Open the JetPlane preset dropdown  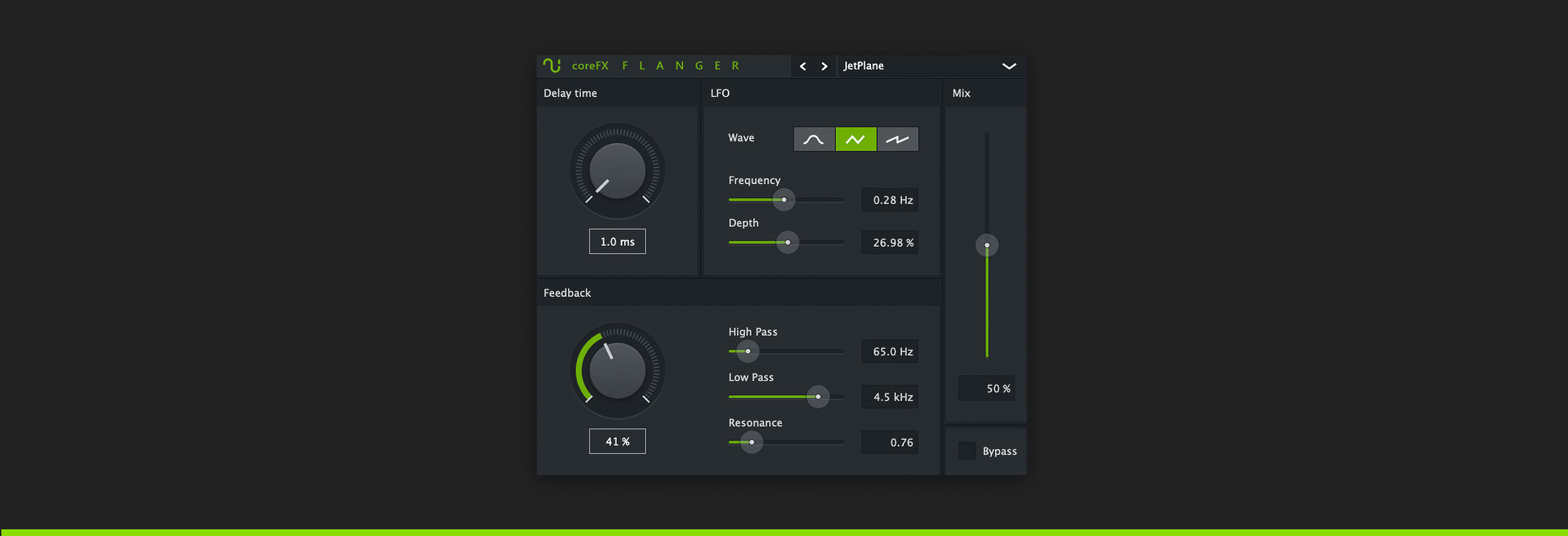click(931, 66)
